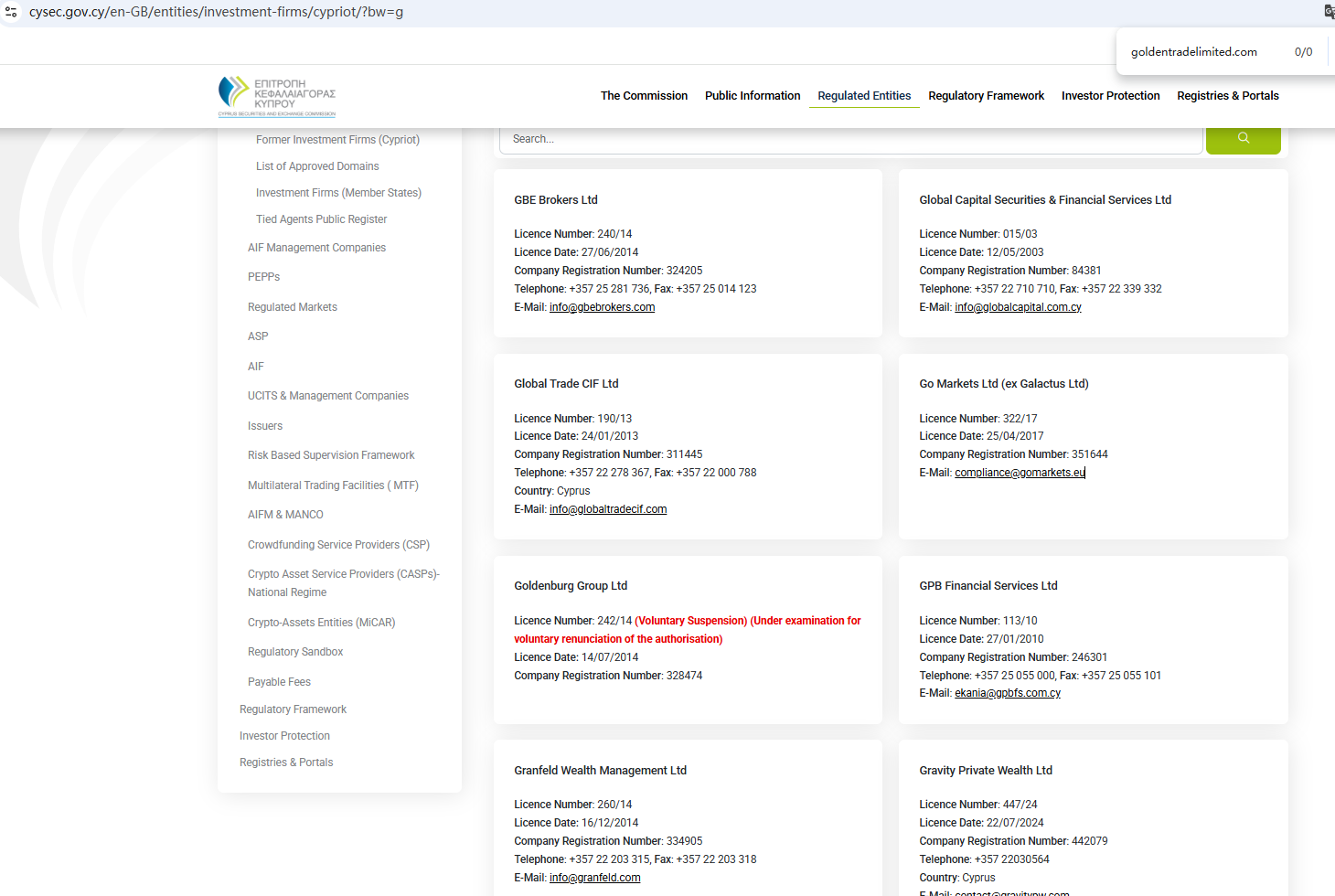Click into the entity Search field
This screenshot has height=896, width=1335.
850,139
